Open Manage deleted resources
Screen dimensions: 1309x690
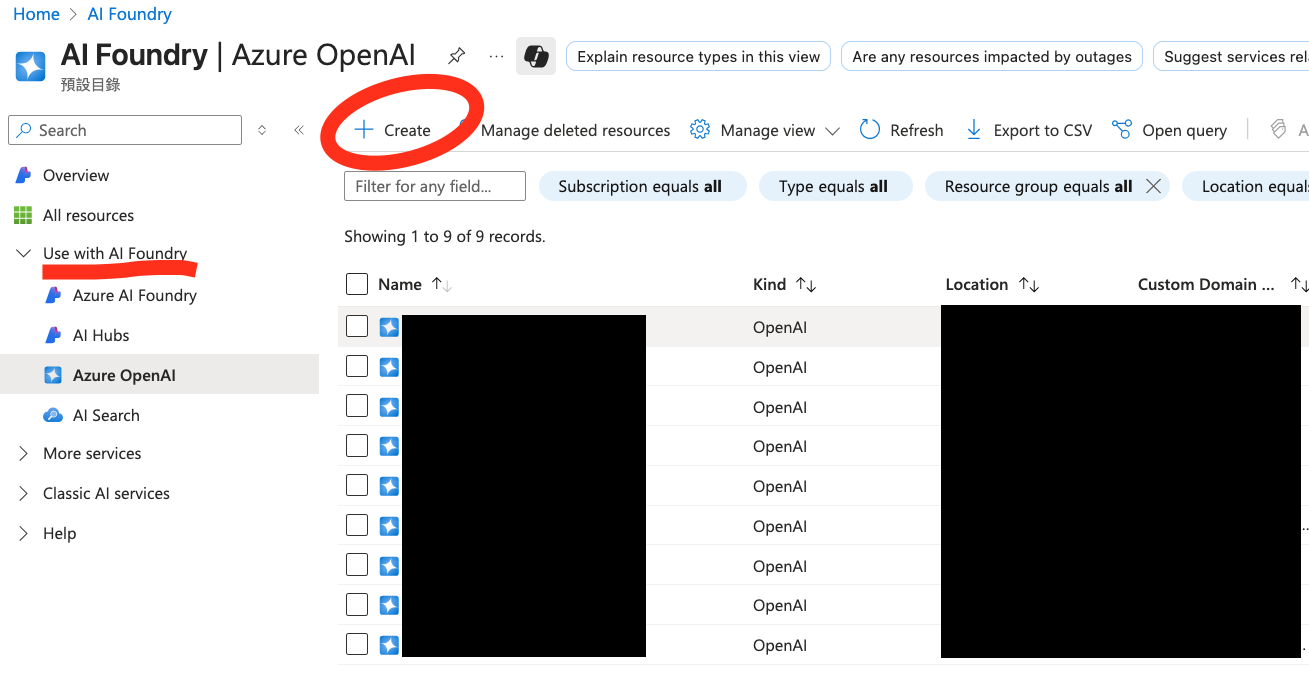575,130
